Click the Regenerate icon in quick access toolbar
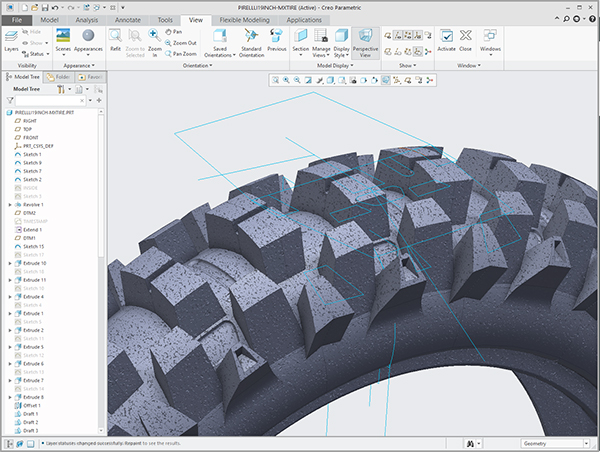Image resolution: width=600 pixels, height=452 pixels. [86, 8]
